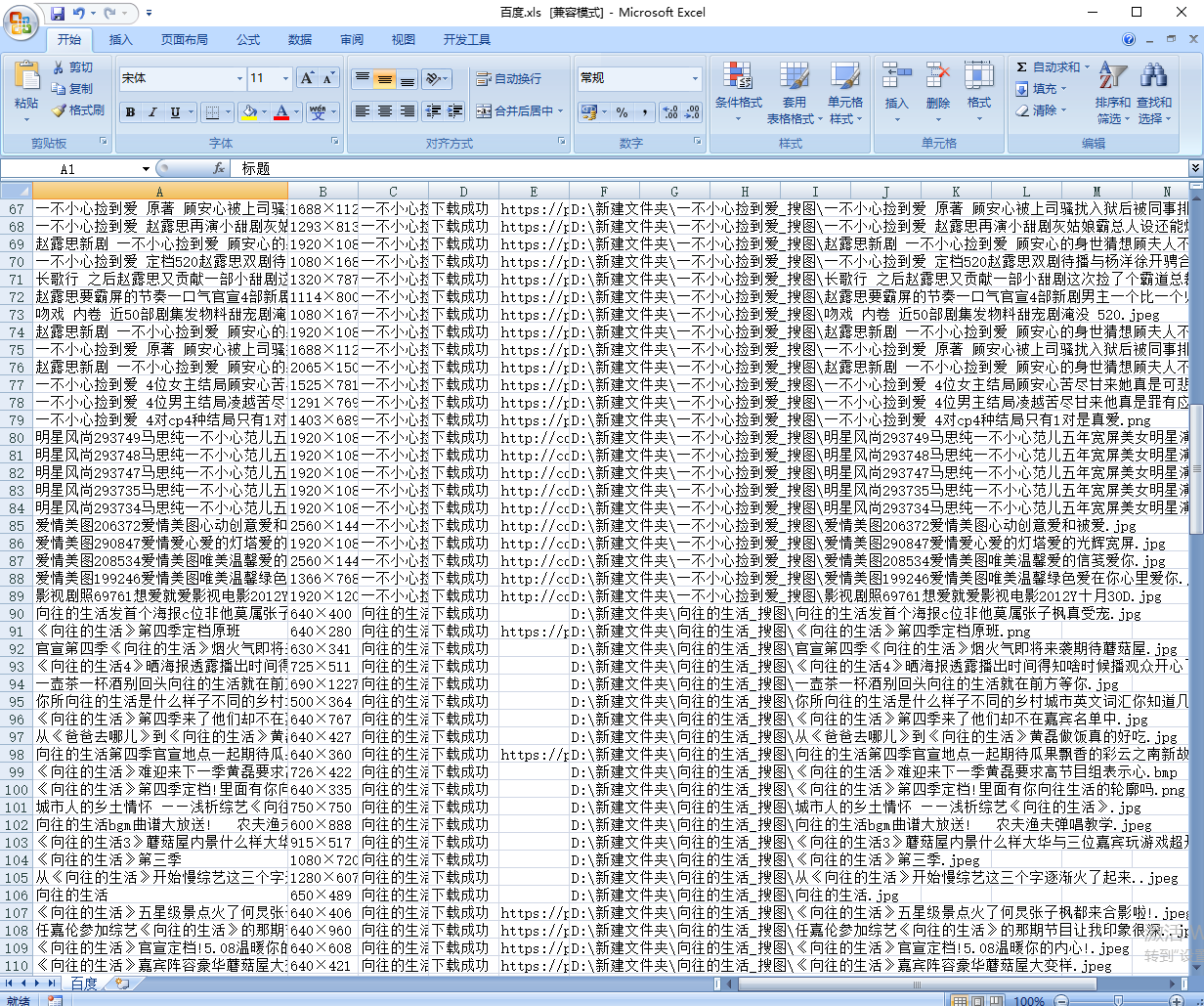Open Find and Select 查找和选择
1204x1006 pixels.
coord(1154,93)
